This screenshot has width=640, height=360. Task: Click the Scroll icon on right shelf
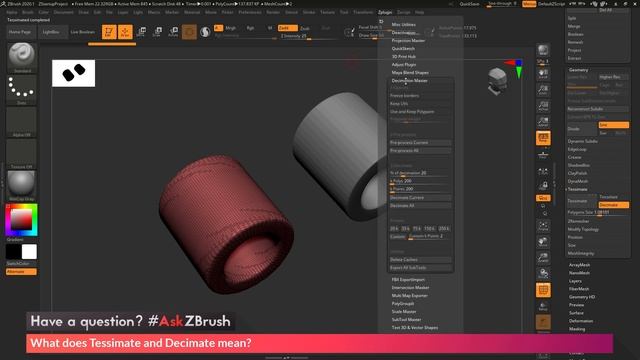pyautogui.click(x=543, y=73)
